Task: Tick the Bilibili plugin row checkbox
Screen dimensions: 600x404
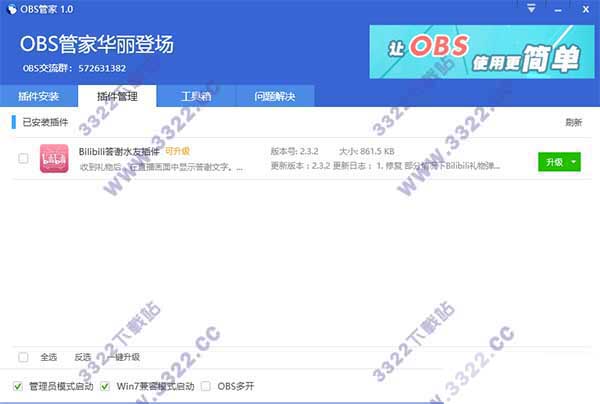Action: coord(23,158)
